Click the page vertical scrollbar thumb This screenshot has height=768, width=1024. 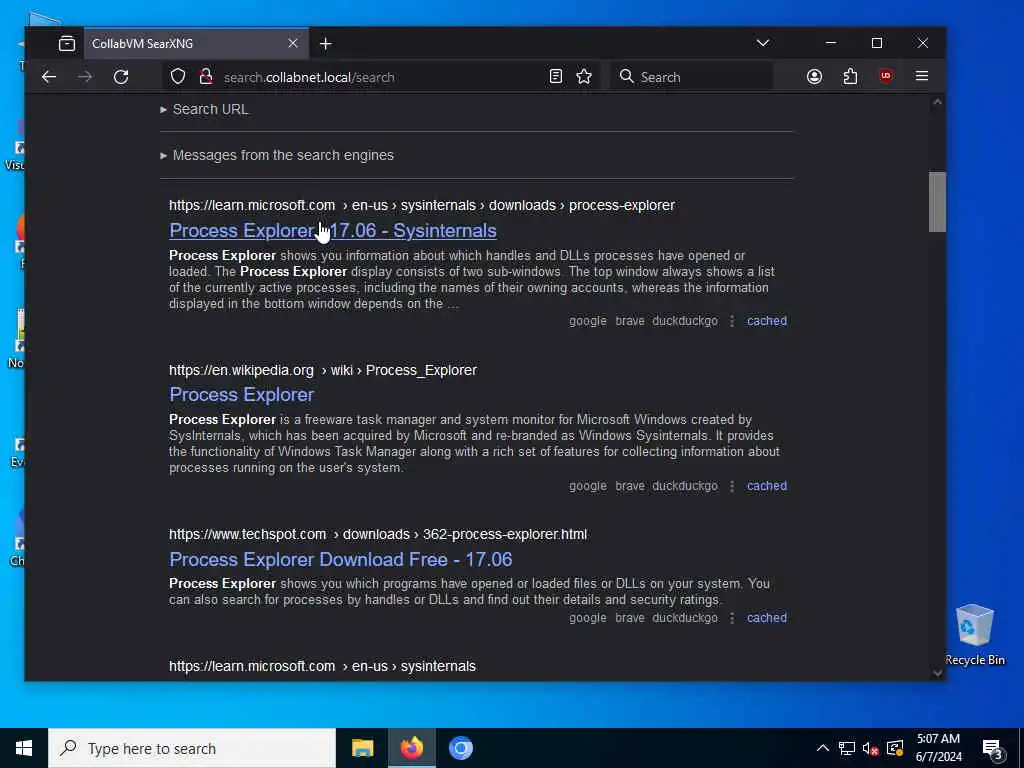(x=937, y=202)
